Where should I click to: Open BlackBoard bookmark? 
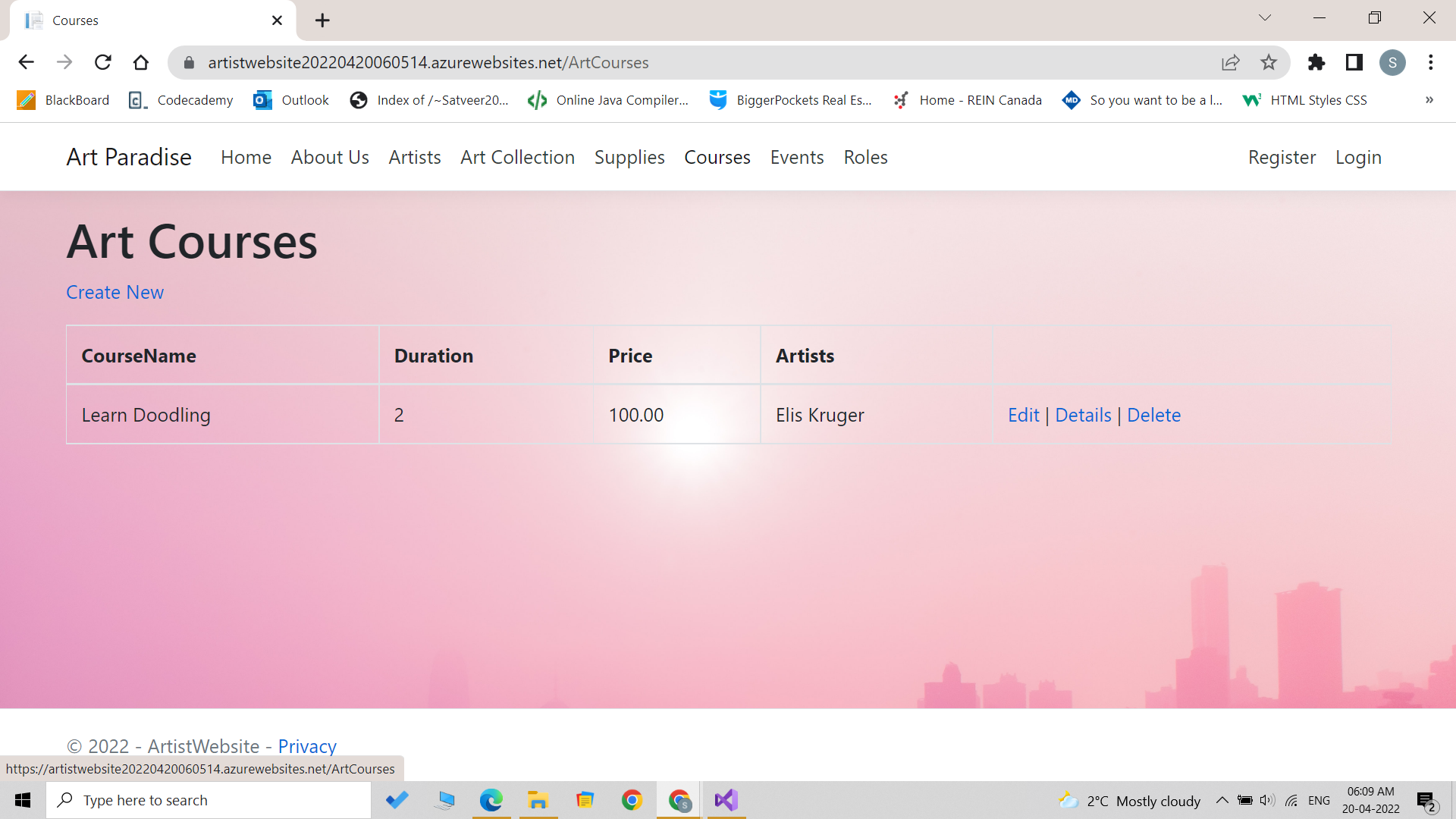point(64,100)
